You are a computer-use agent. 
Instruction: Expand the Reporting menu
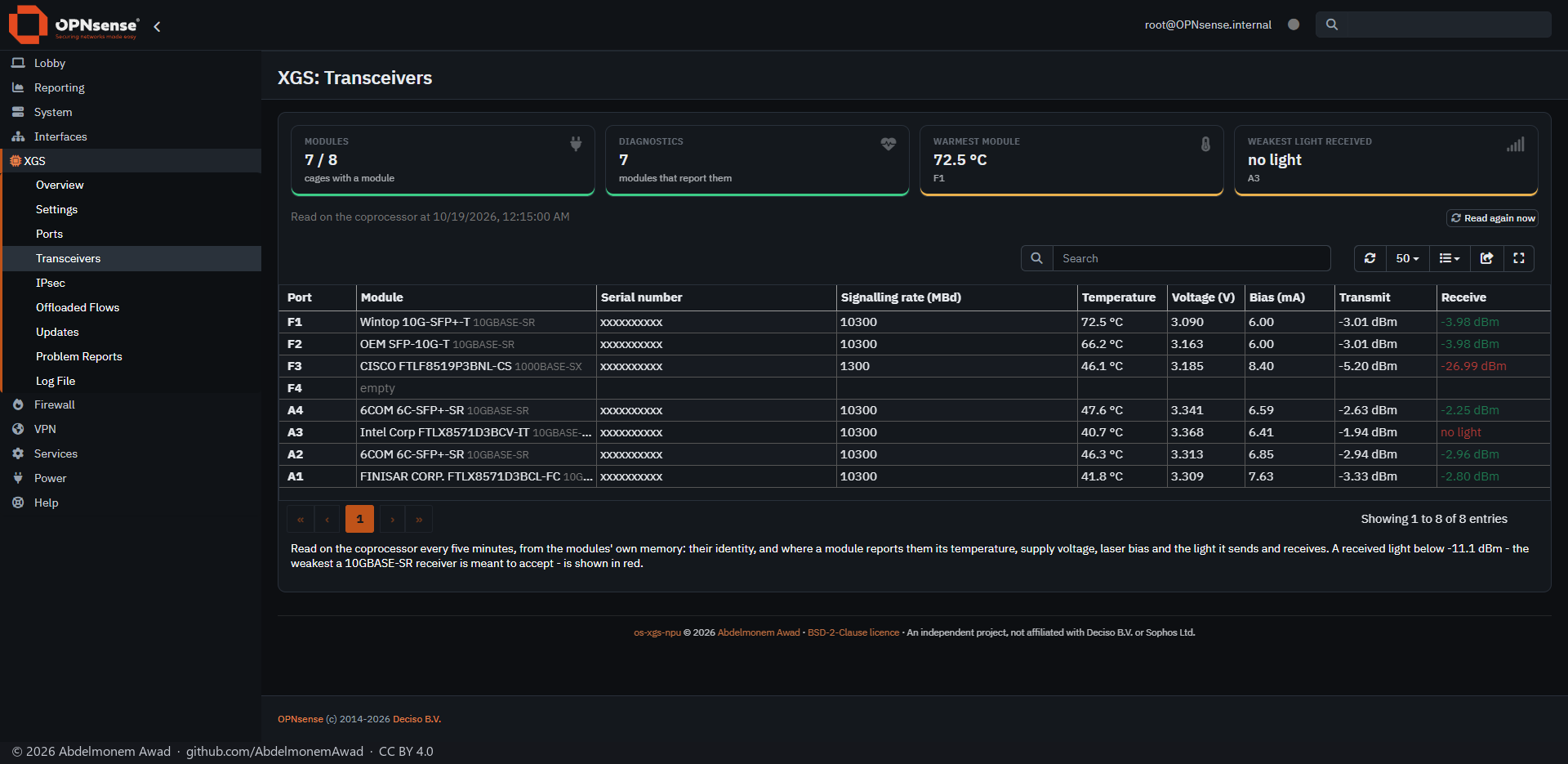click(131, 87)
